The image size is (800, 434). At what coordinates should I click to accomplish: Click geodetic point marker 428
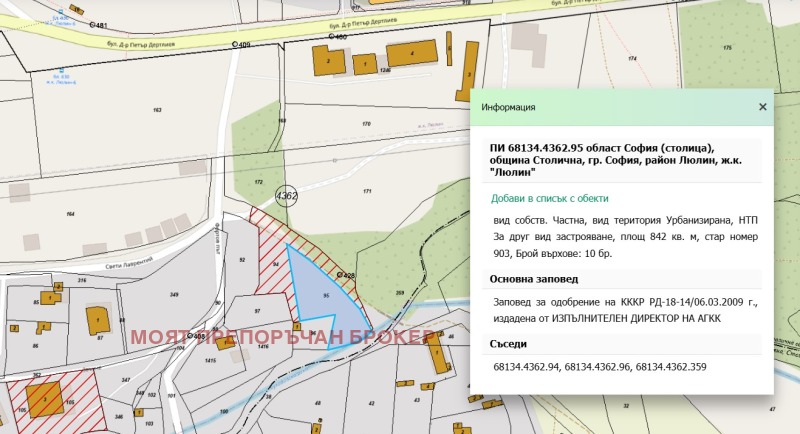click(x=340, y=275)
